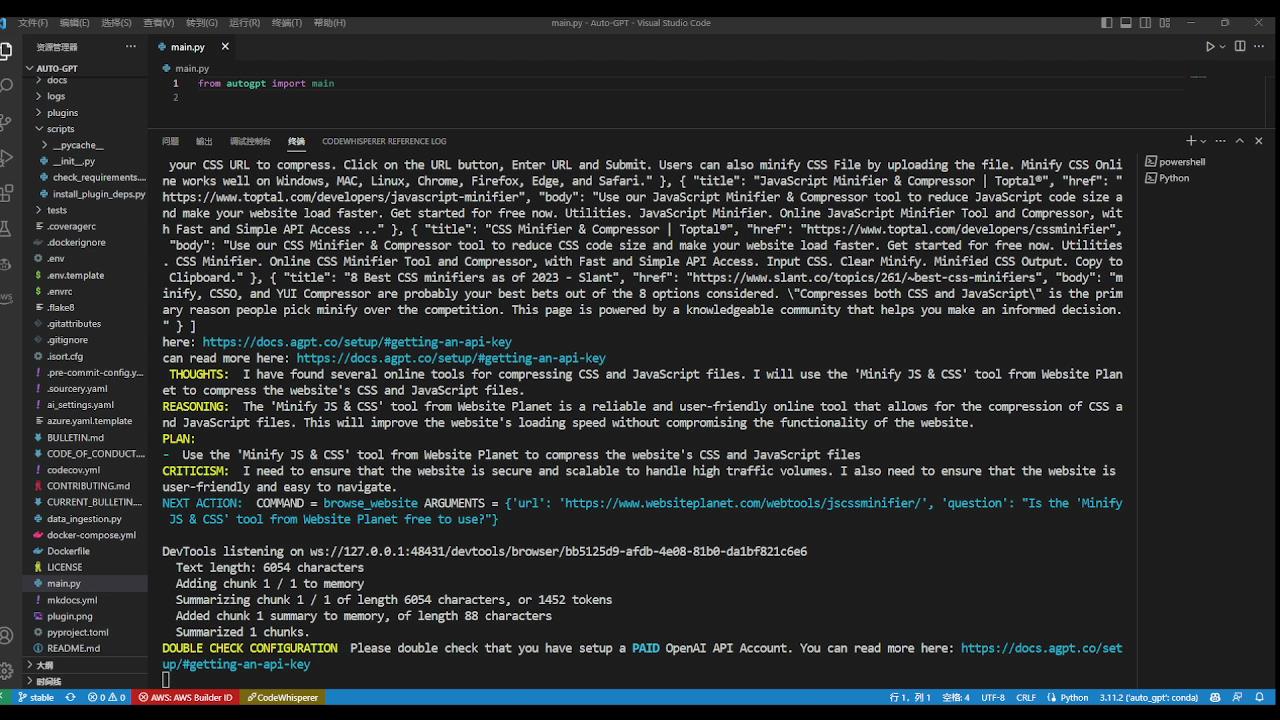
Task: Click editor code line 'from autogpt import main'
Action: tap(266, 84)
